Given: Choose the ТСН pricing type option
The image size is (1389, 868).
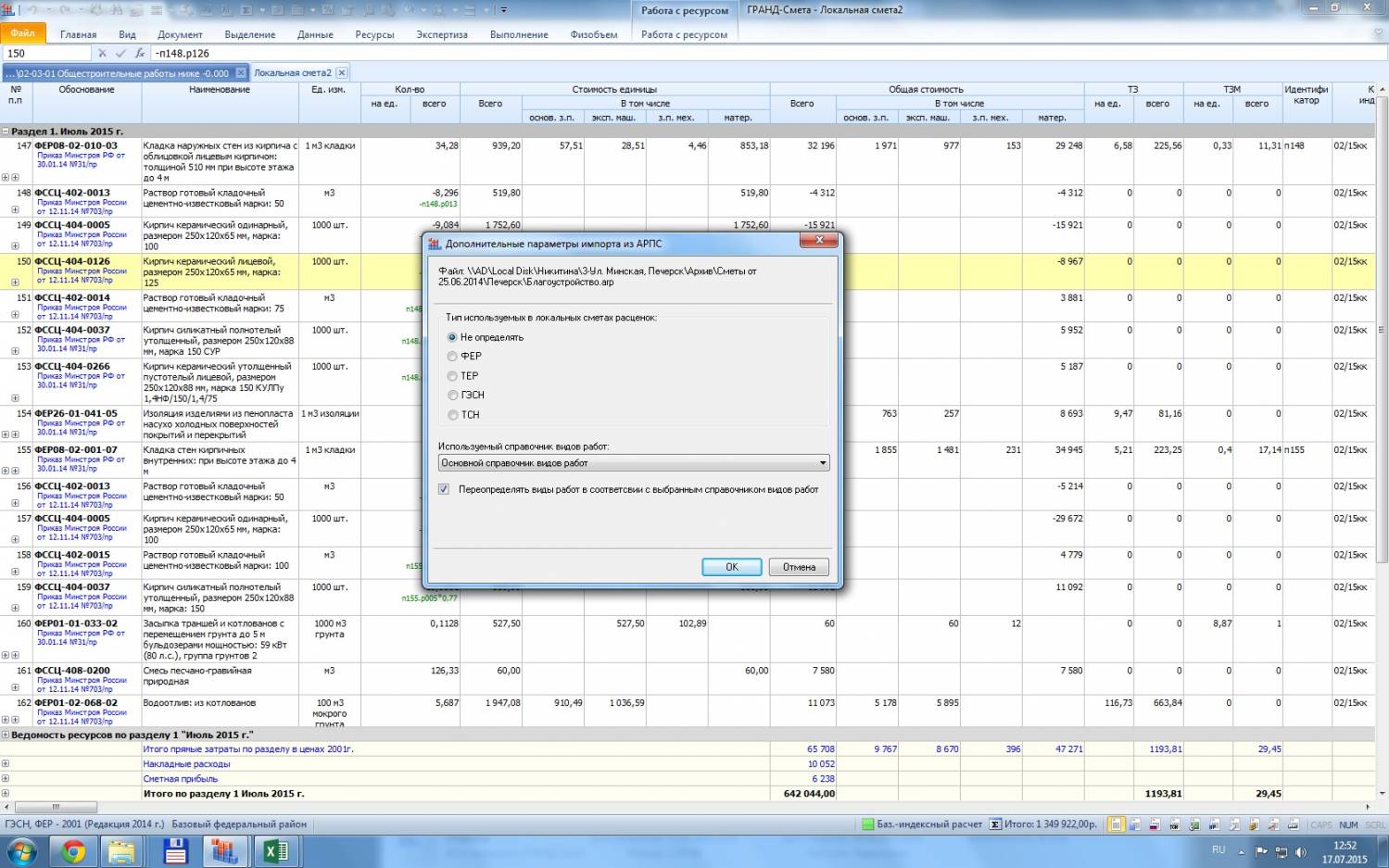Looking at the screenshot, I should coord(452,415).
